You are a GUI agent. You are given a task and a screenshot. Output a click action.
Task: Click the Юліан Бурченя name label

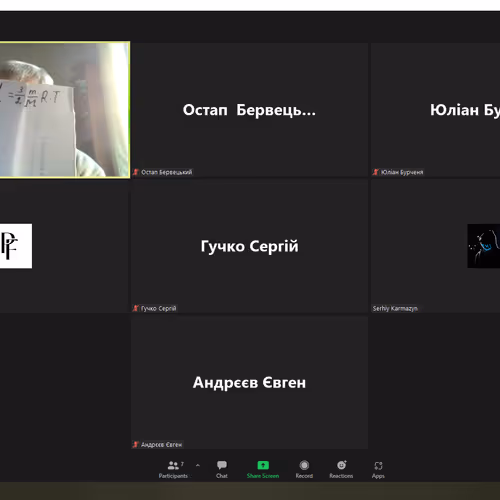(402, 172)
